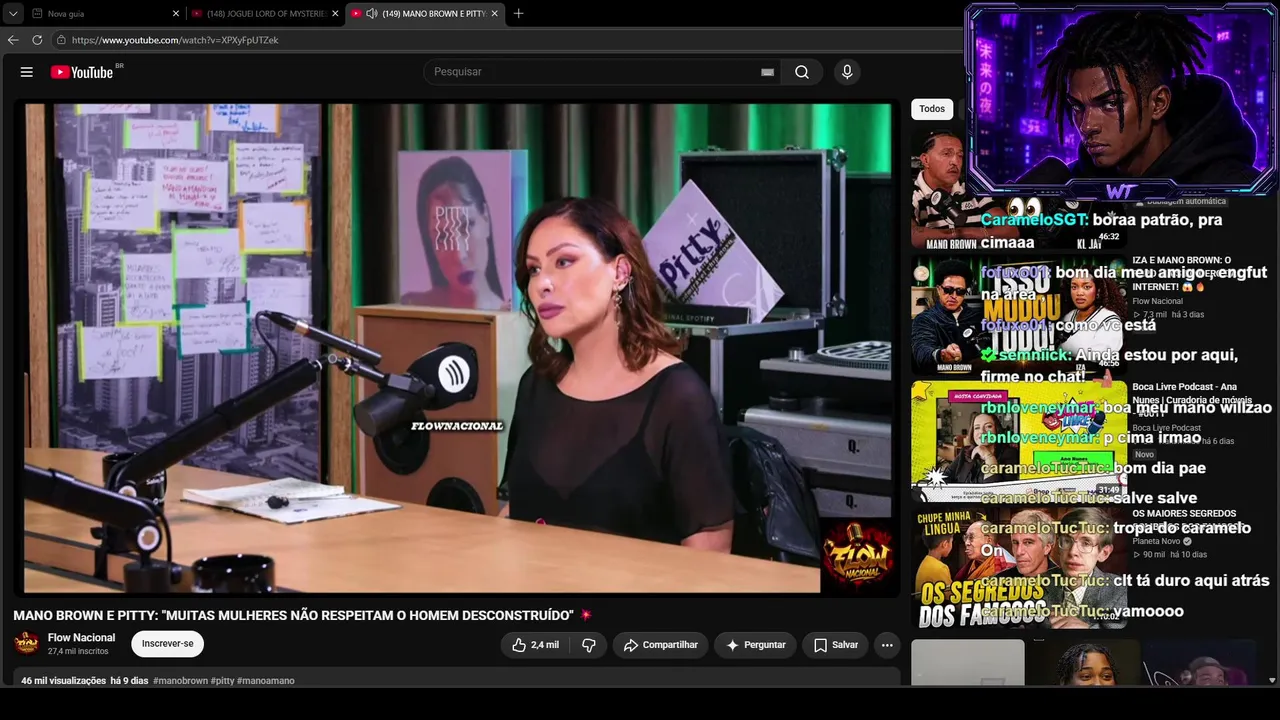Click the magnifier search button

click(x=802, y=72)
